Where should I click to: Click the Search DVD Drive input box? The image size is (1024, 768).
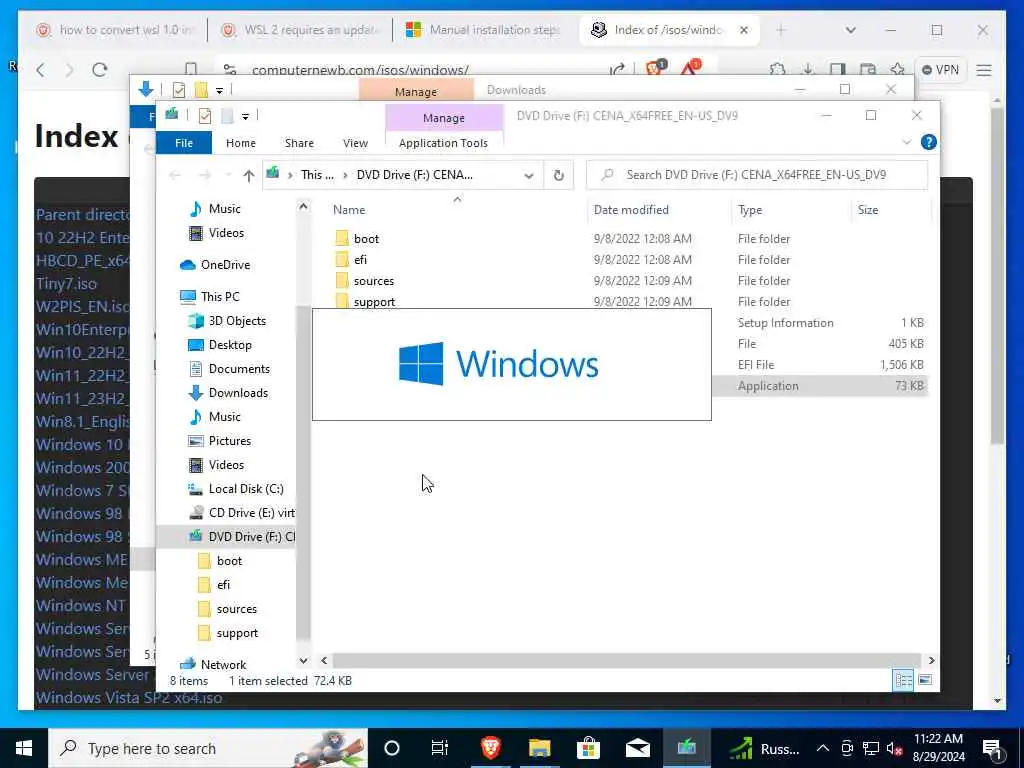[x=757, y=175]
